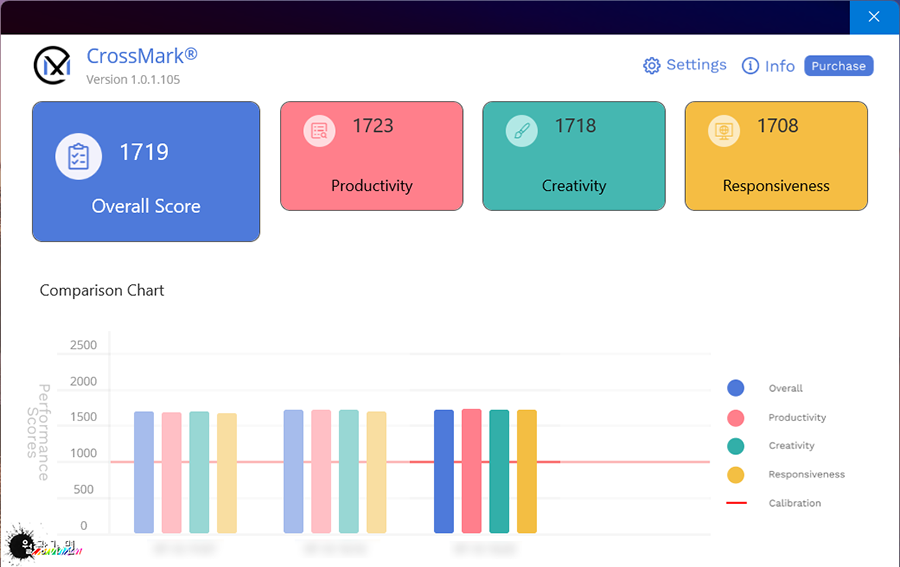This screenshot has height=567, width=900.
Task: Click the dark blue Overall bar
Action: click(444, 471)
